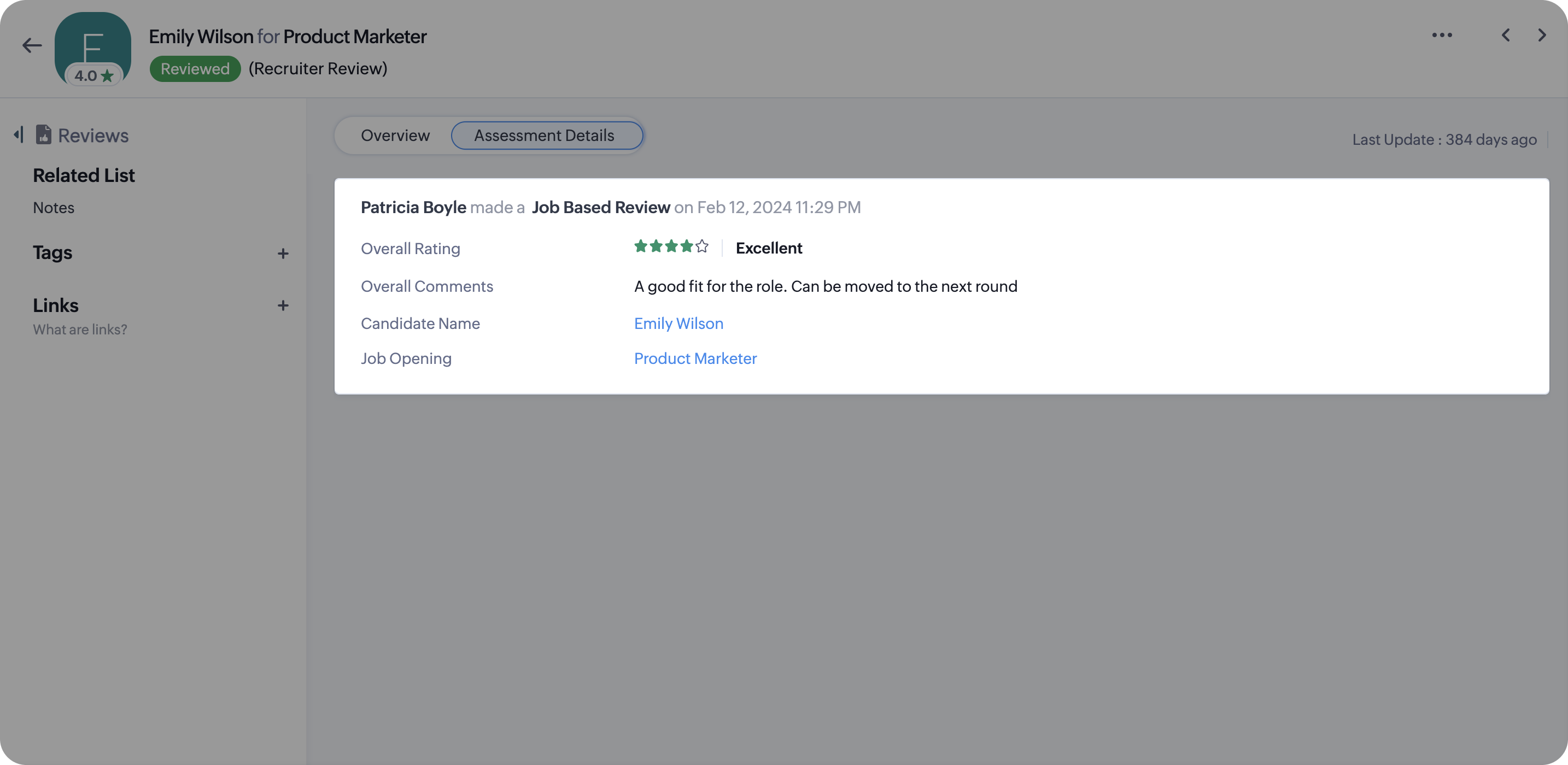Click the Overall Rating stars
The image size is (1568, 765).
[x=671, y=246]
